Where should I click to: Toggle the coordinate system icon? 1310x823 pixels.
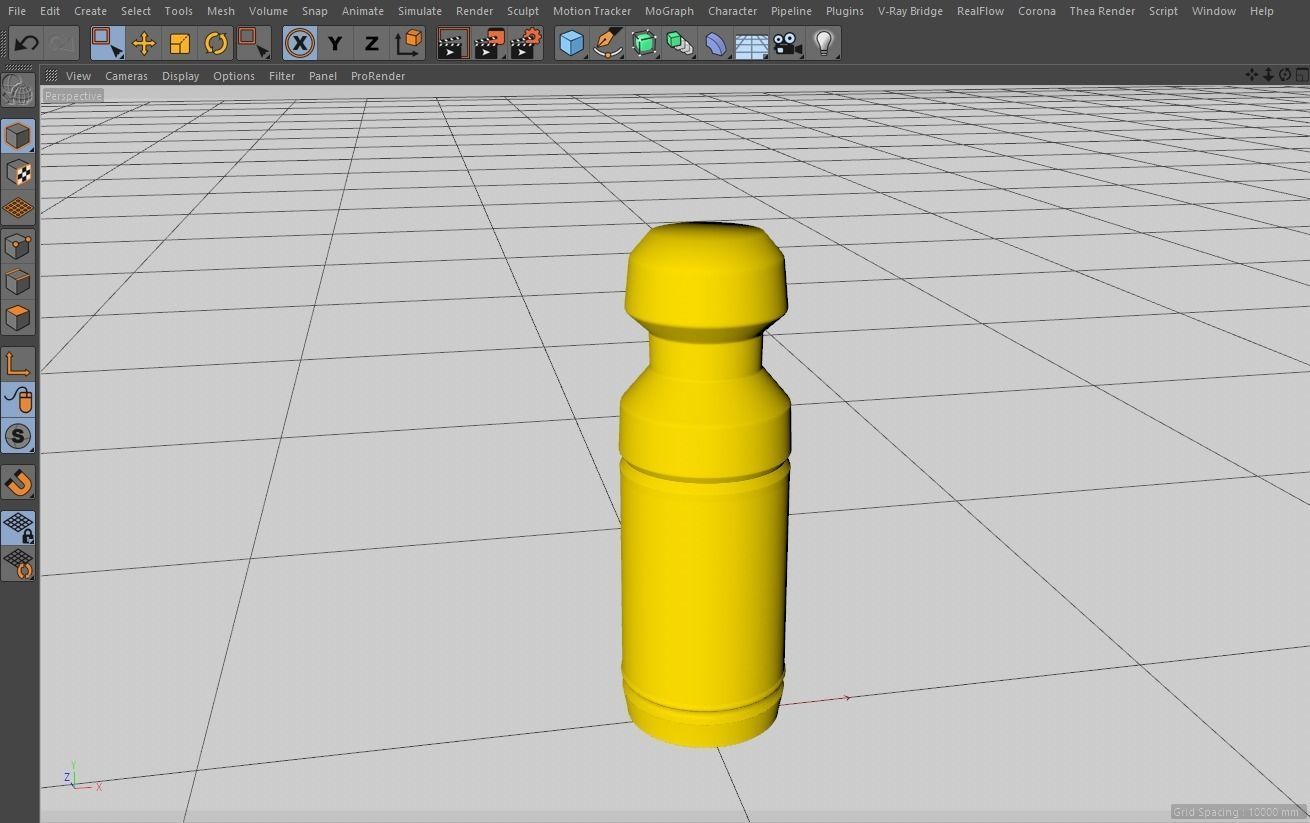tap(408, 43)
